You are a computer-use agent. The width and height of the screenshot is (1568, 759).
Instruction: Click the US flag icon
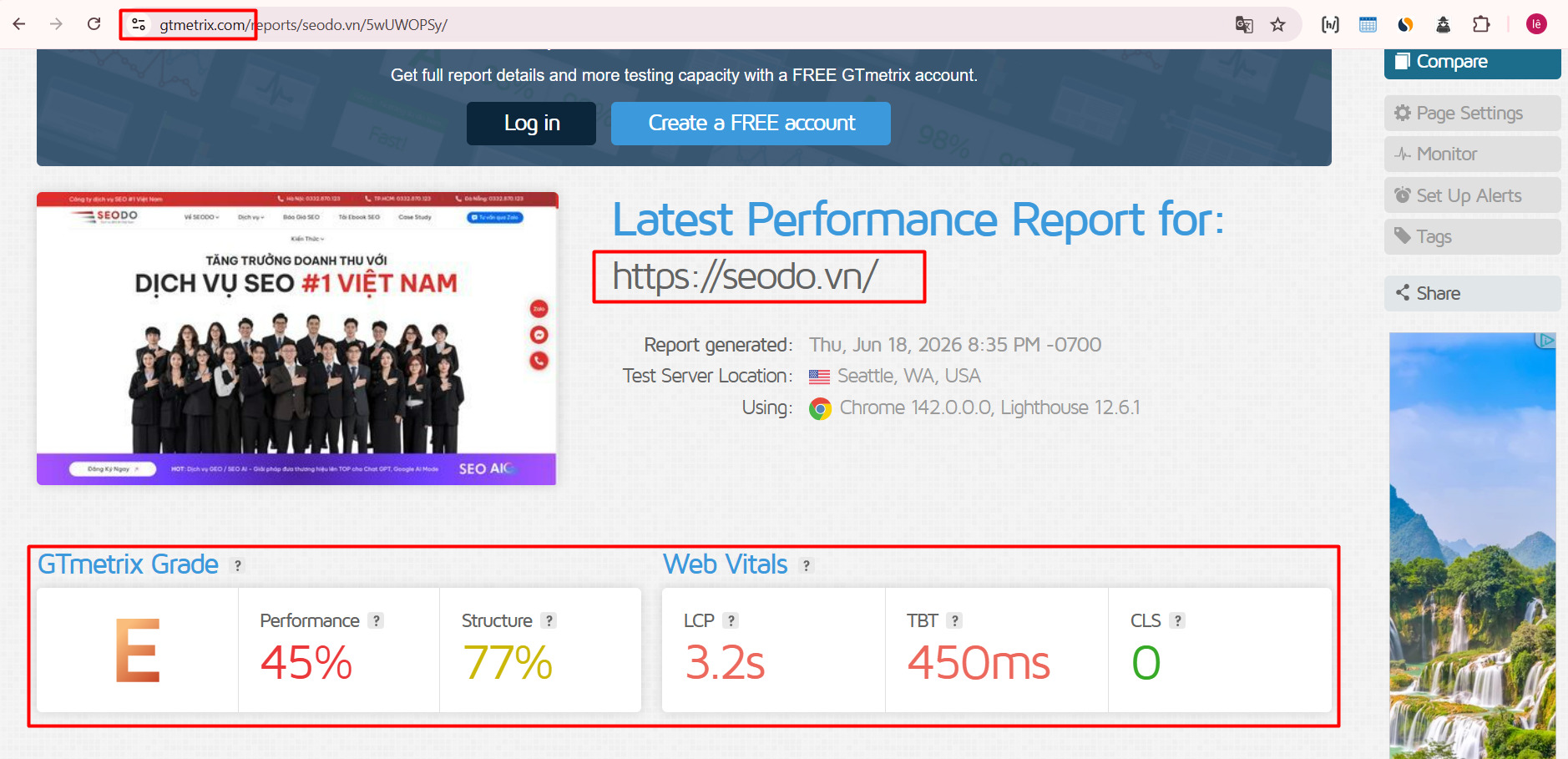click(x=819, y=377)
